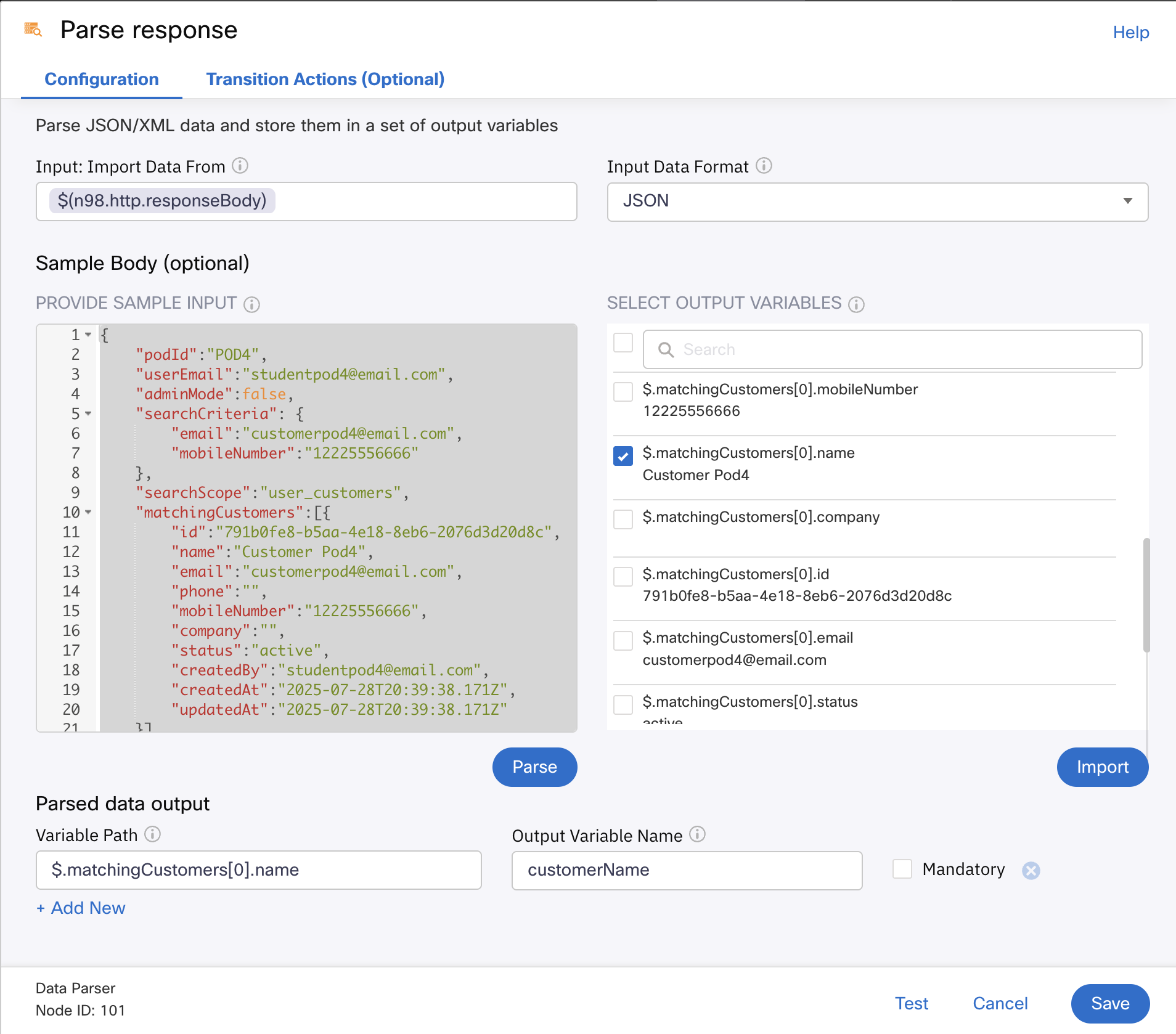The height and width of the screenshot is (1034, 1176).
Task: Click the "phone":"" line in editor
Action: tap(219, 591)
